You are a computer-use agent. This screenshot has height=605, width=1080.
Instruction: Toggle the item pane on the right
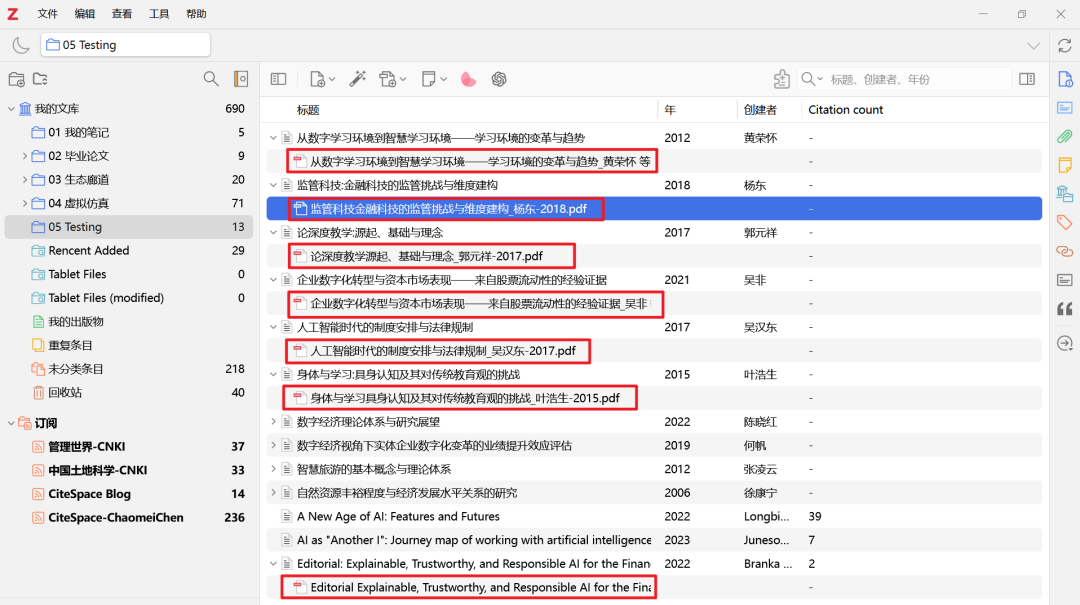click(1027, 79)
